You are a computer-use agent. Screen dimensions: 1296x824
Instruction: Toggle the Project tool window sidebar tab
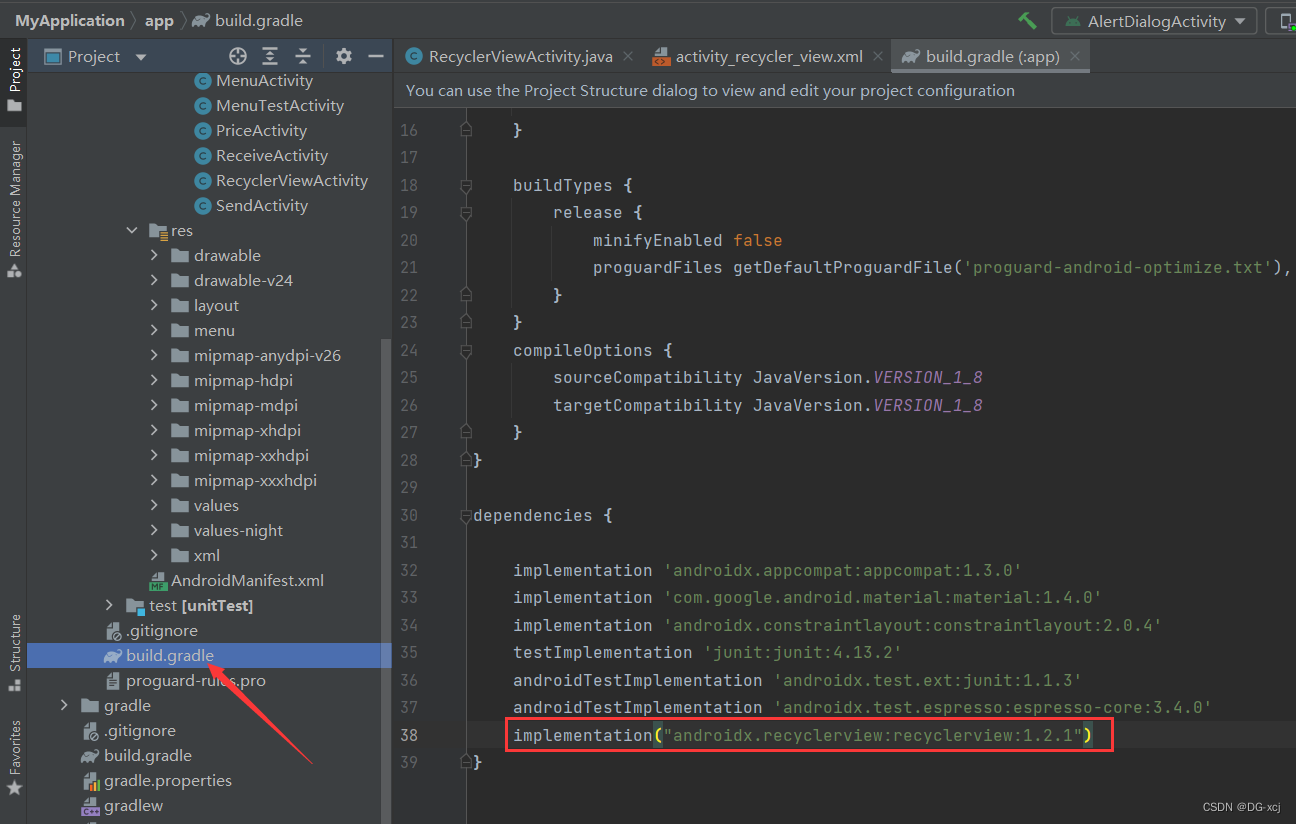[14, 82]
